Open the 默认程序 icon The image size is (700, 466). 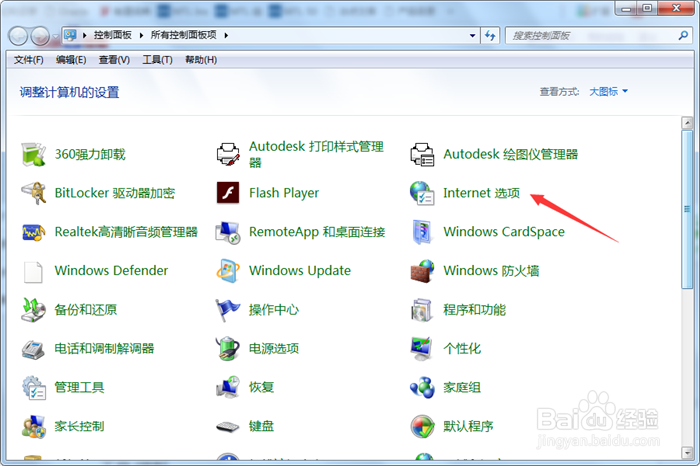(422, 426)
